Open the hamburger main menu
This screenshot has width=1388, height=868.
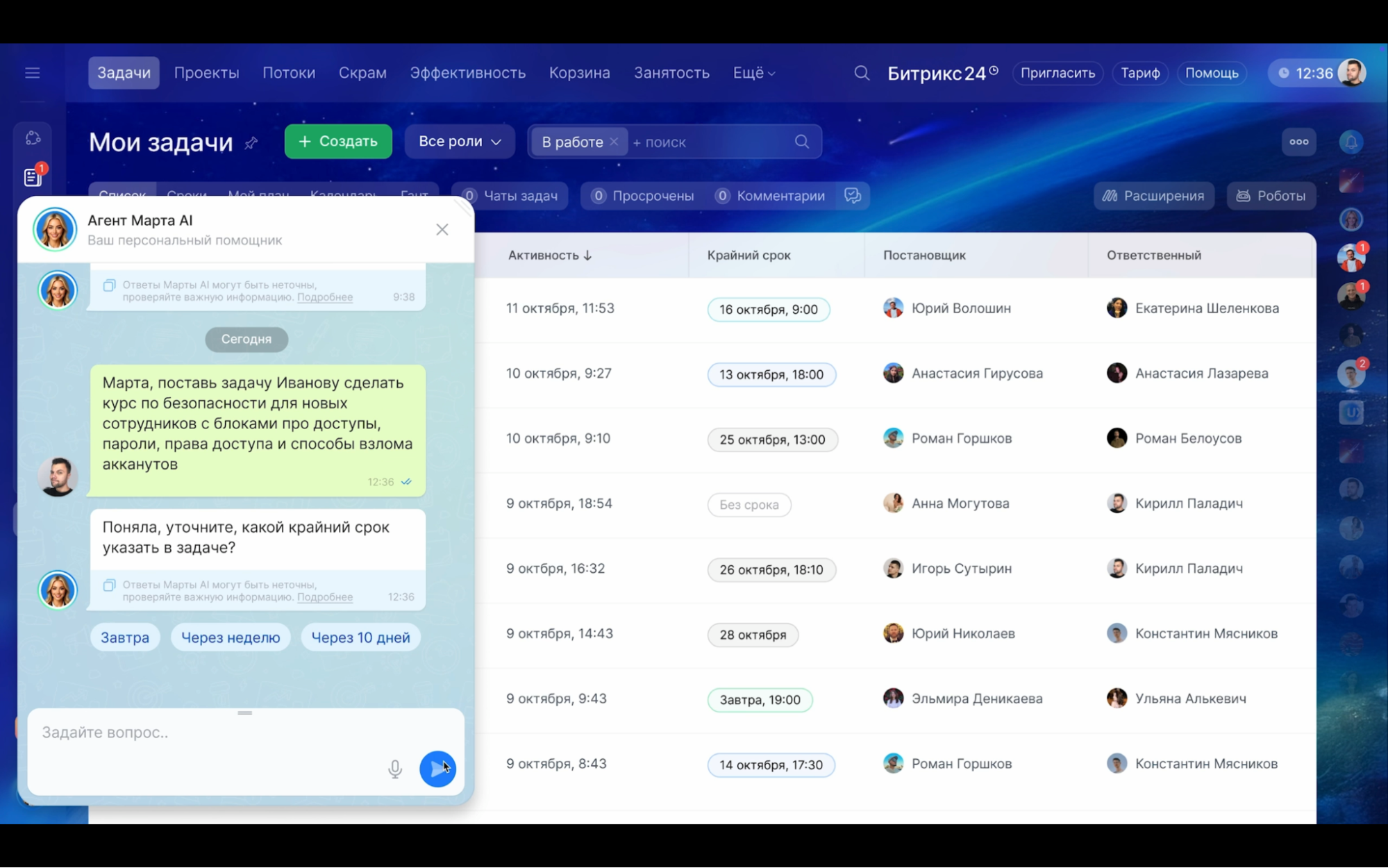coord(33,73)
